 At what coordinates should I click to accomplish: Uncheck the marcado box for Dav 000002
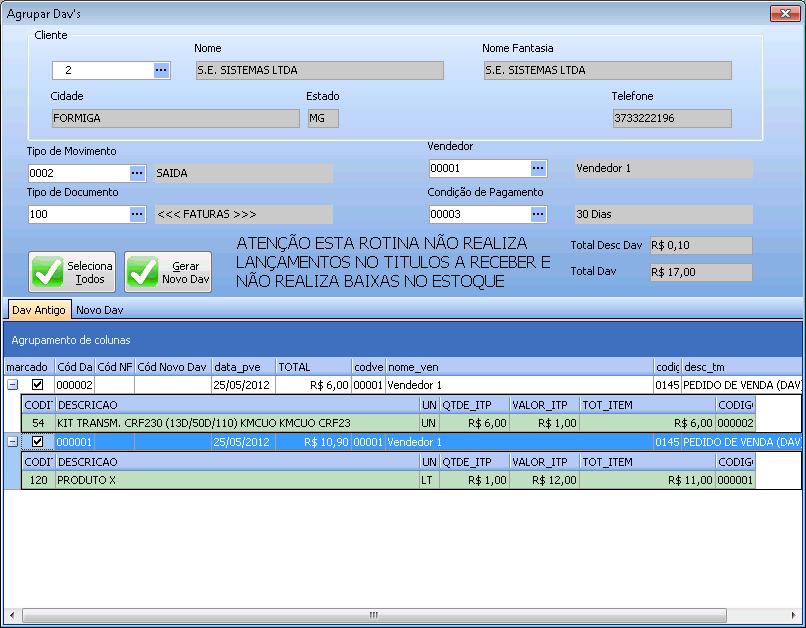pos(38,384)
